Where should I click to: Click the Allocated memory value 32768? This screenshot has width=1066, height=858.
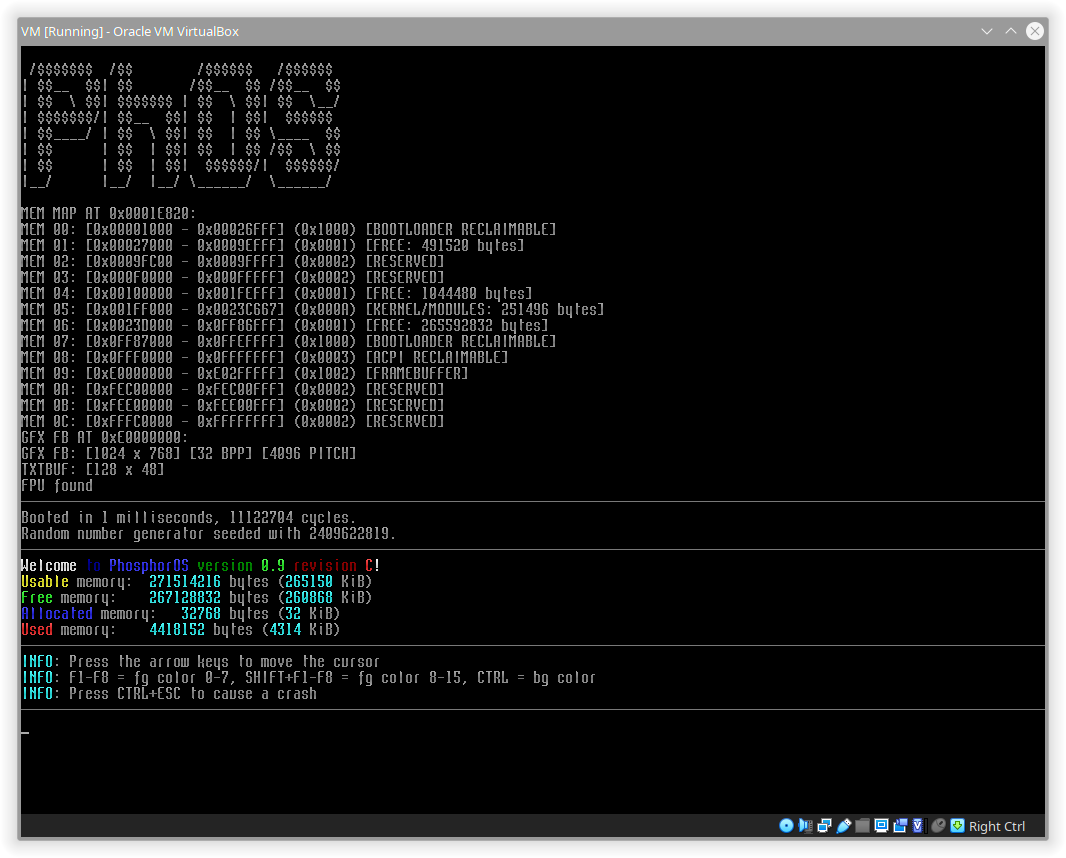[201, 613]
